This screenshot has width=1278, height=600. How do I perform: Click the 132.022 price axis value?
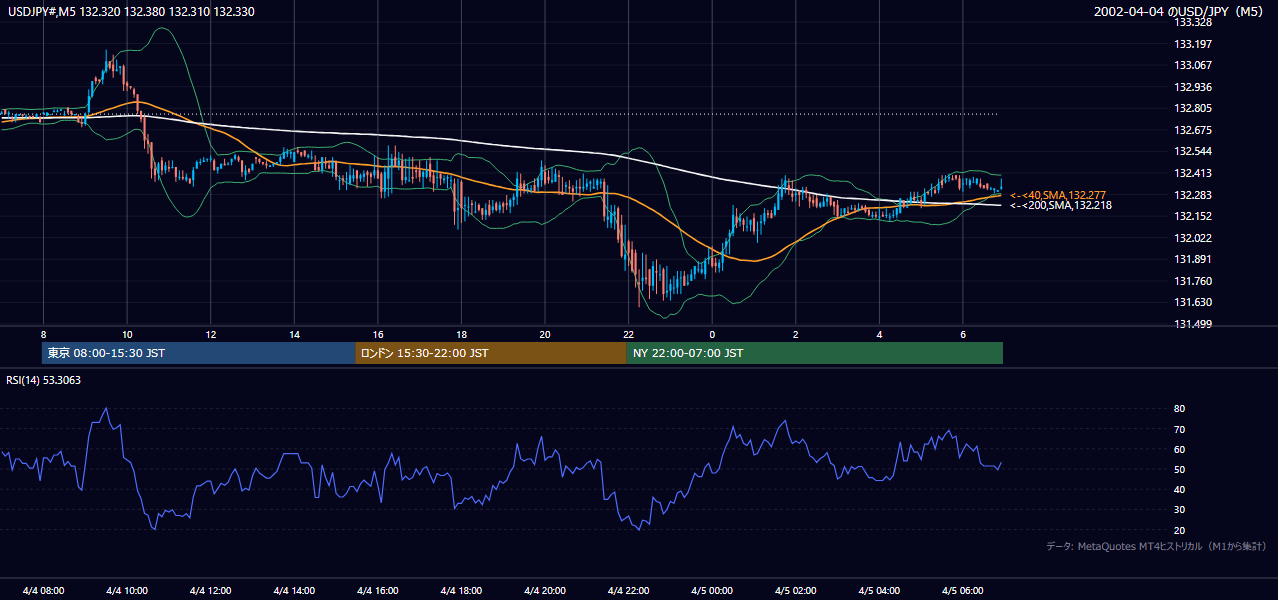1192,238
